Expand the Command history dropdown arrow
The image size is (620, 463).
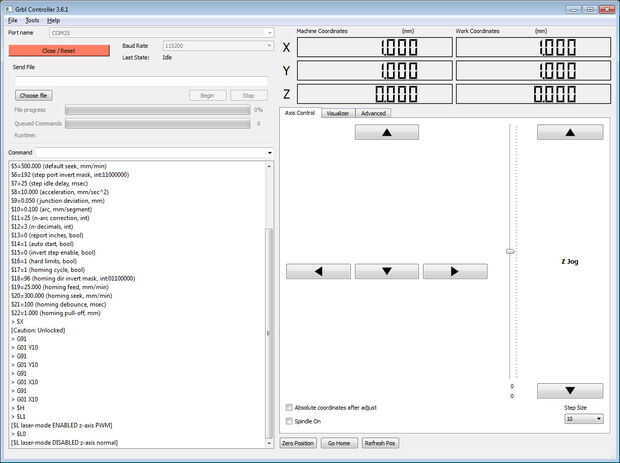[x=270, y=153]
